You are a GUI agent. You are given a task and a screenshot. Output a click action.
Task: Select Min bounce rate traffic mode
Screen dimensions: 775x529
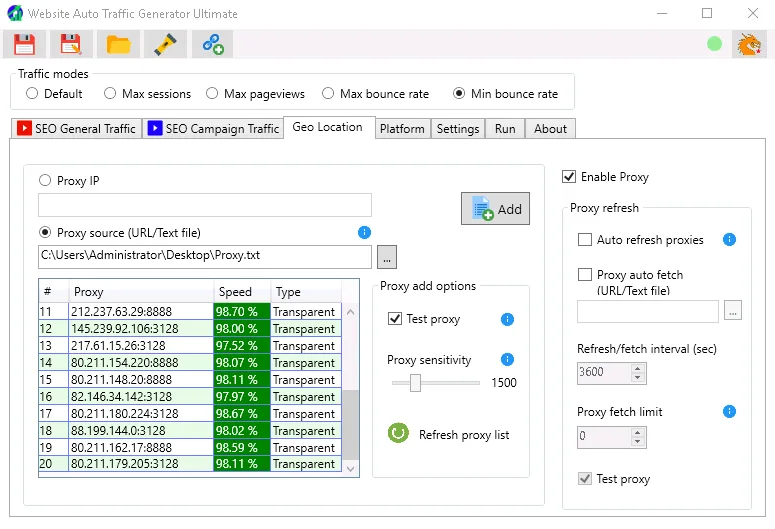coord(459,93)
